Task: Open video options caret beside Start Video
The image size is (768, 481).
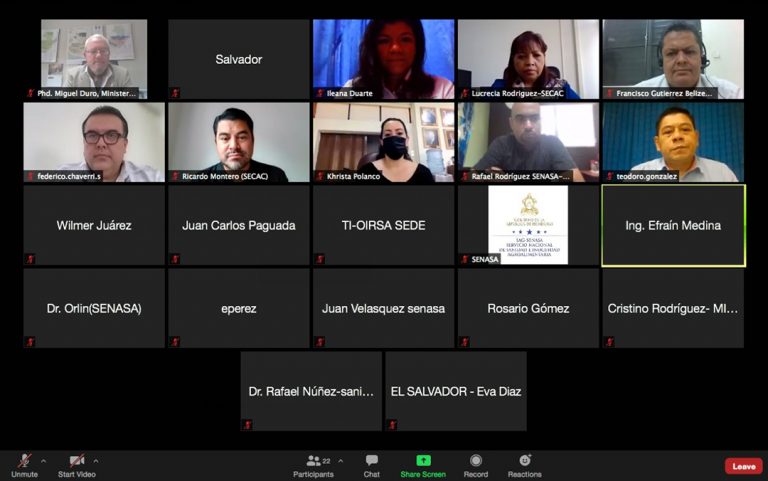Action: click(x=96, y=461)
